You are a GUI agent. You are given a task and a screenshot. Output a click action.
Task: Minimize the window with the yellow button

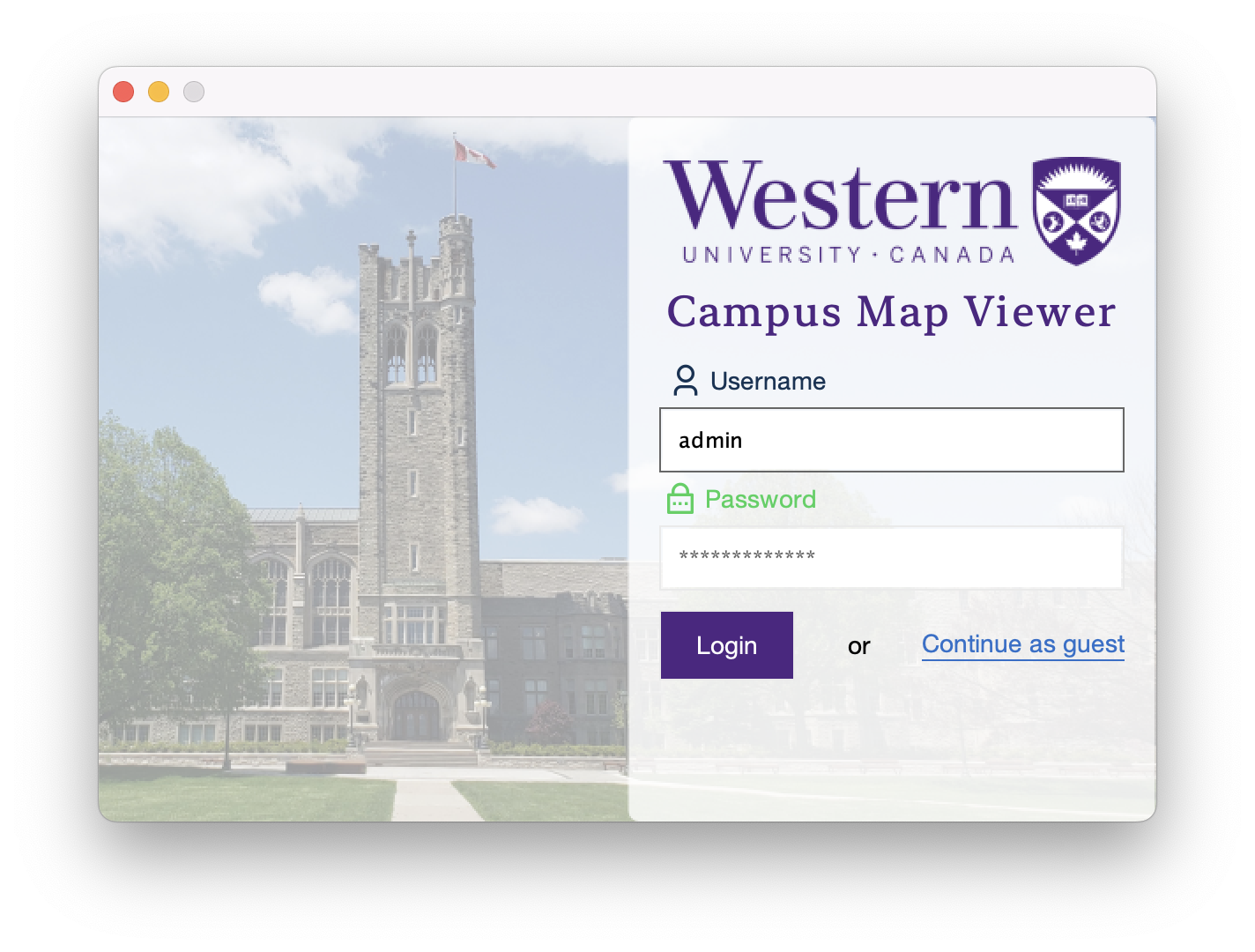click(159, 92)
